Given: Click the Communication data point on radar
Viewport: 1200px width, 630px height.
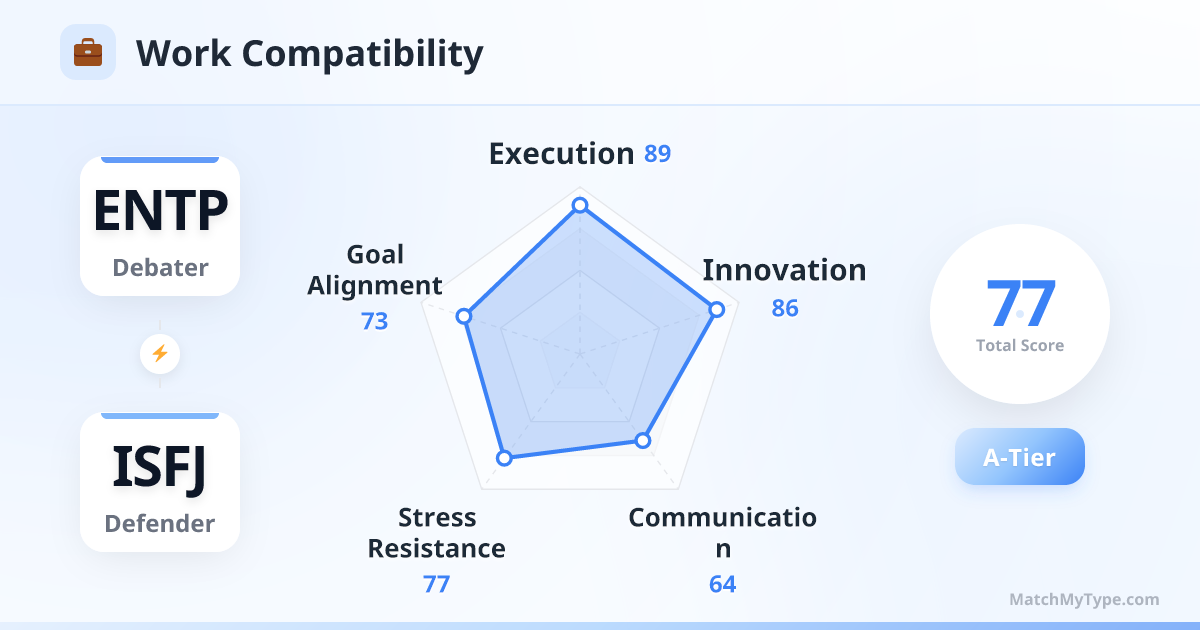Looking at the screenshot, I should pos(643,440).
